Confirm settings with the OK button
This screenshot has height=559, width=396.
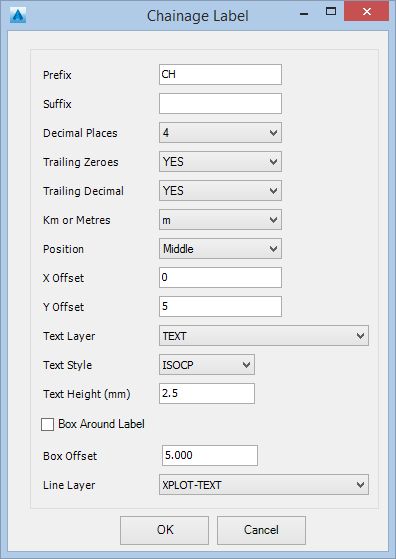[x=164, y=530]
